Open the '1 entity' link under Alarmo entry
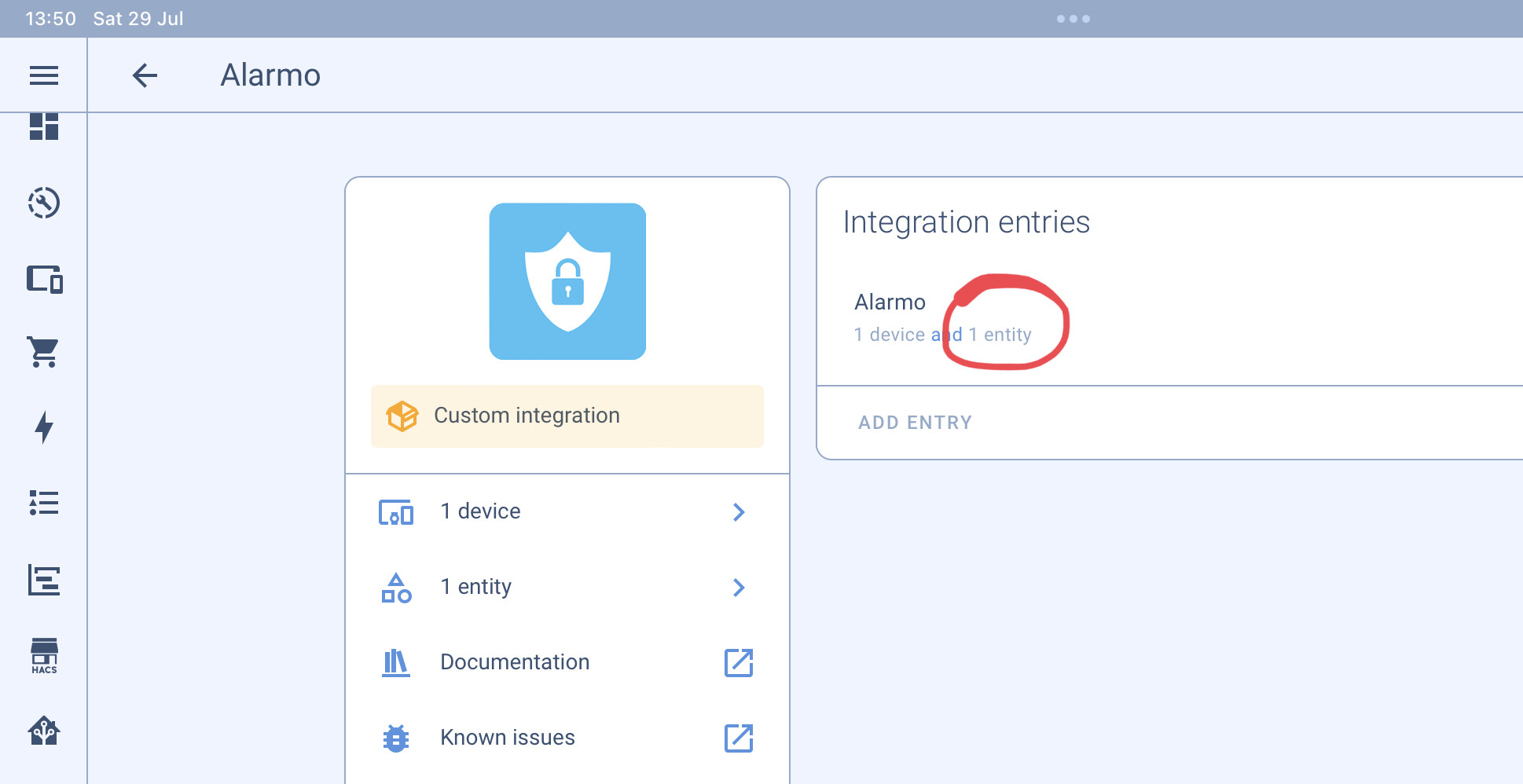The image size is (1523, 784). coord(1000,335)
